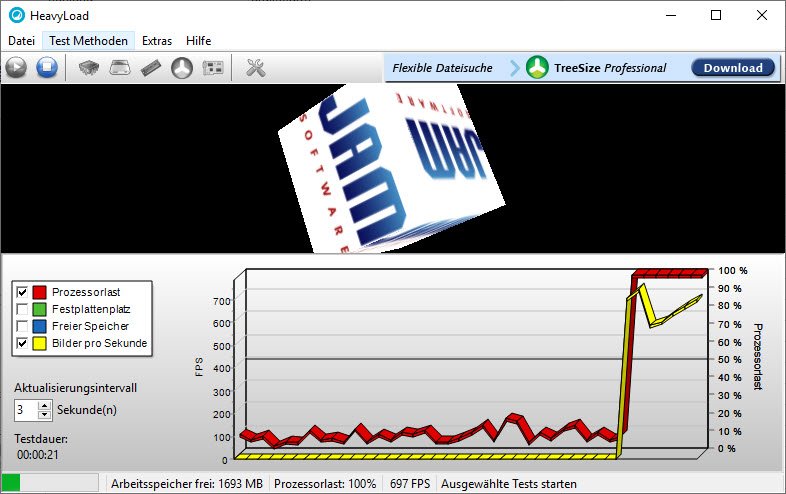Decrease update interval with down arrow
Screen dimensions: 786x494
point(45,414)
